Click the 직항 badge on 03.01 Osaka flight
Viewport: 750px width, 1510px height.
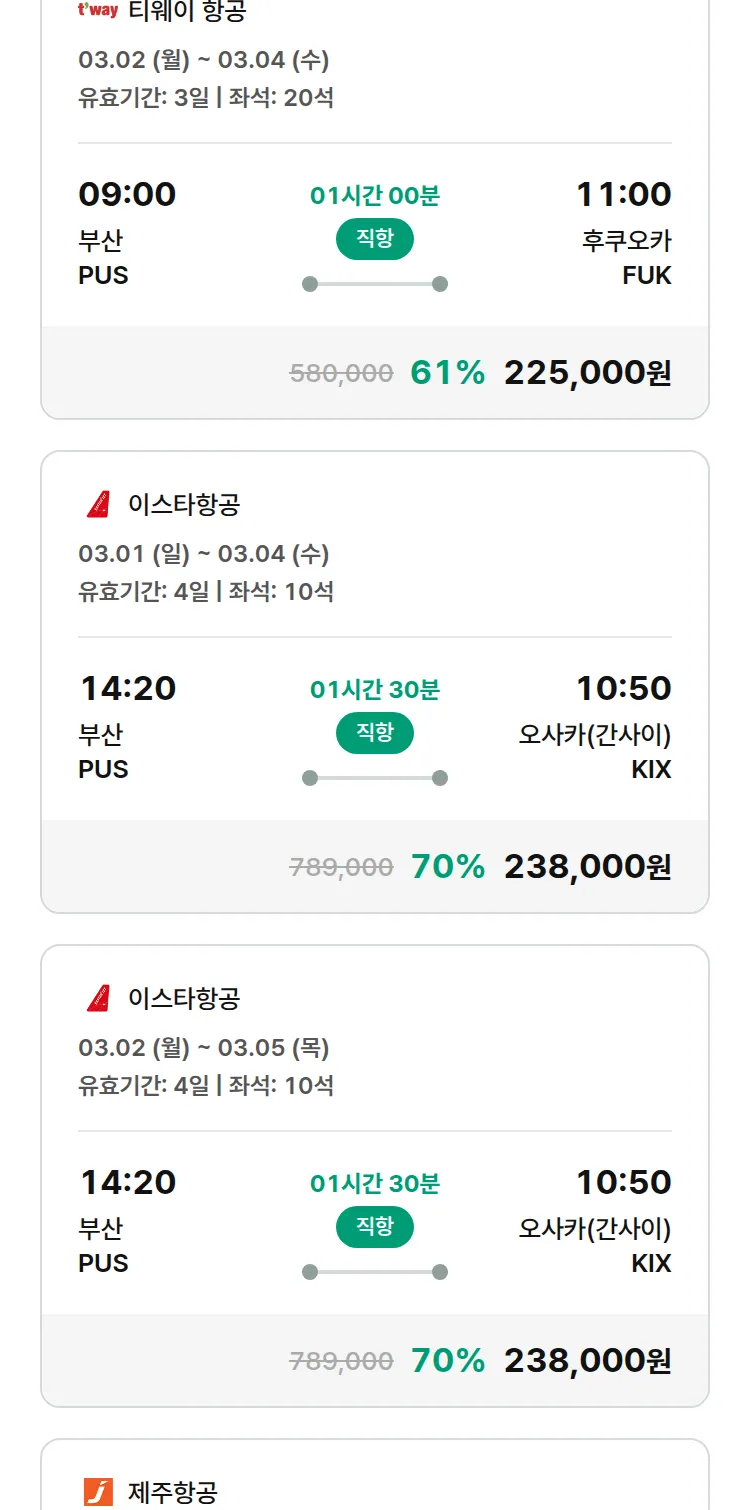point(374,734)
